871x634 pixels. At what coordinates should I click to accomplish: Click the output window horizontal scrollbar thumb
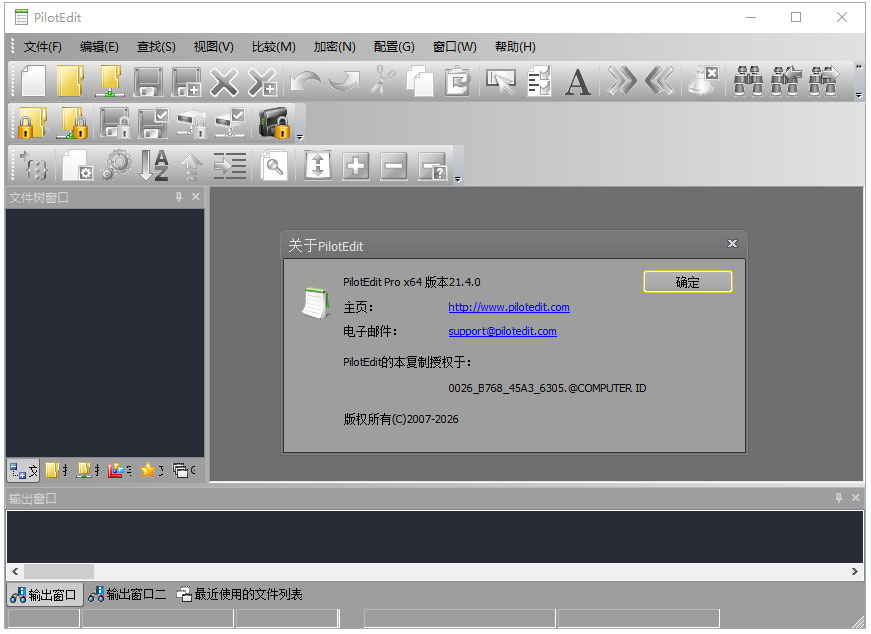click(59, 571)
